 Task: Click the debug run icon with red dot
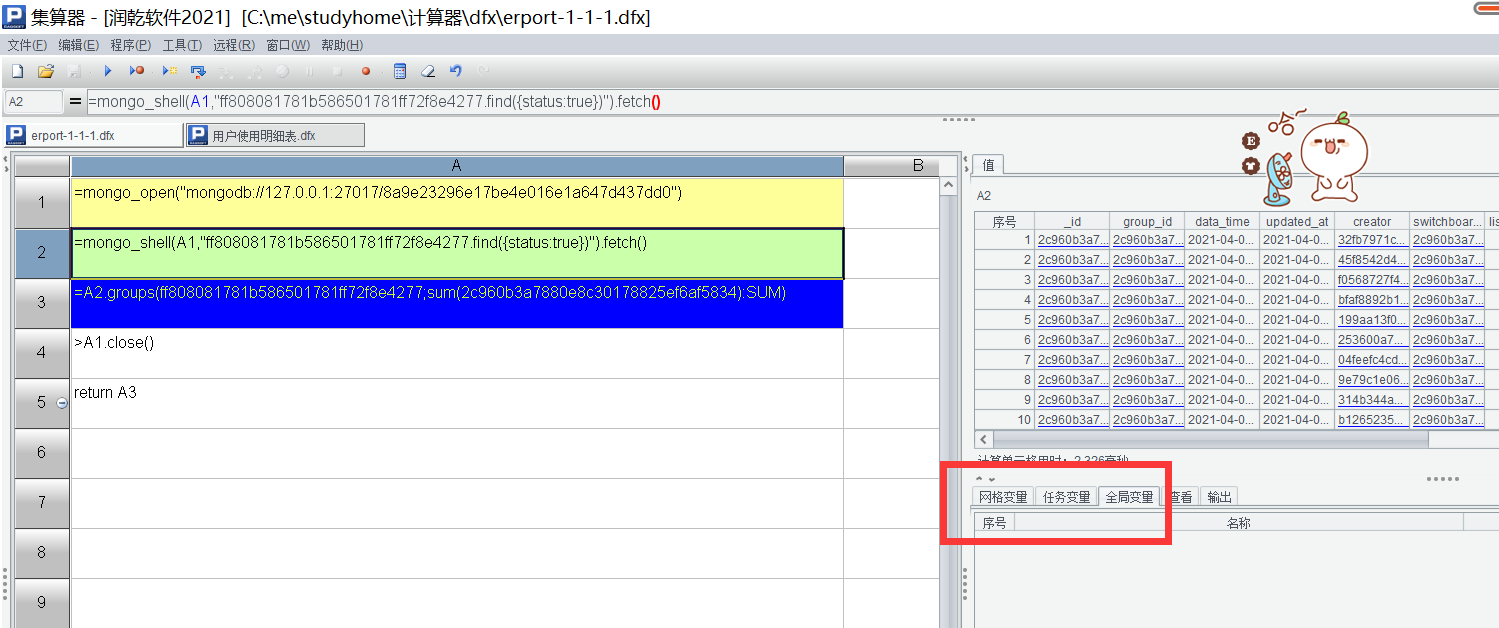137,71
